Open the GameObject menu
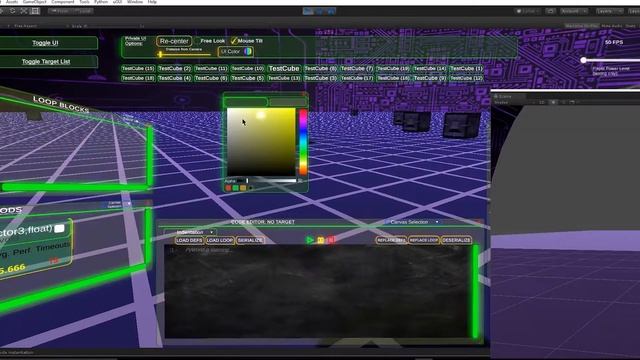The image size is (640, 360). pos(35,2)
